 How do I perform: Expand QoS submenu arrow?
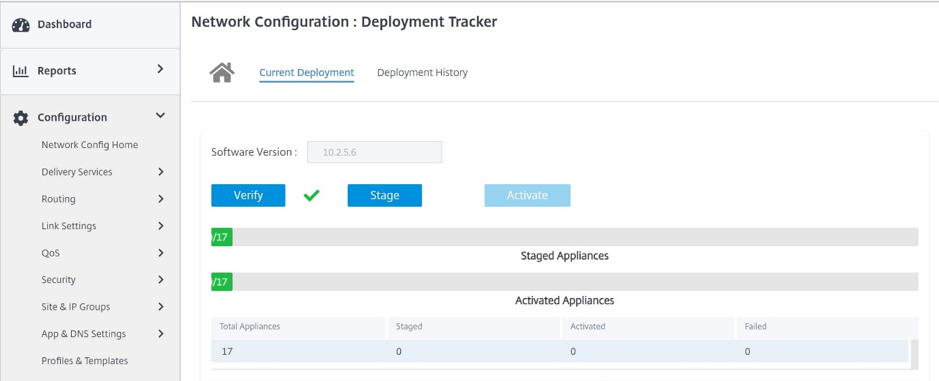pos(160,253)
